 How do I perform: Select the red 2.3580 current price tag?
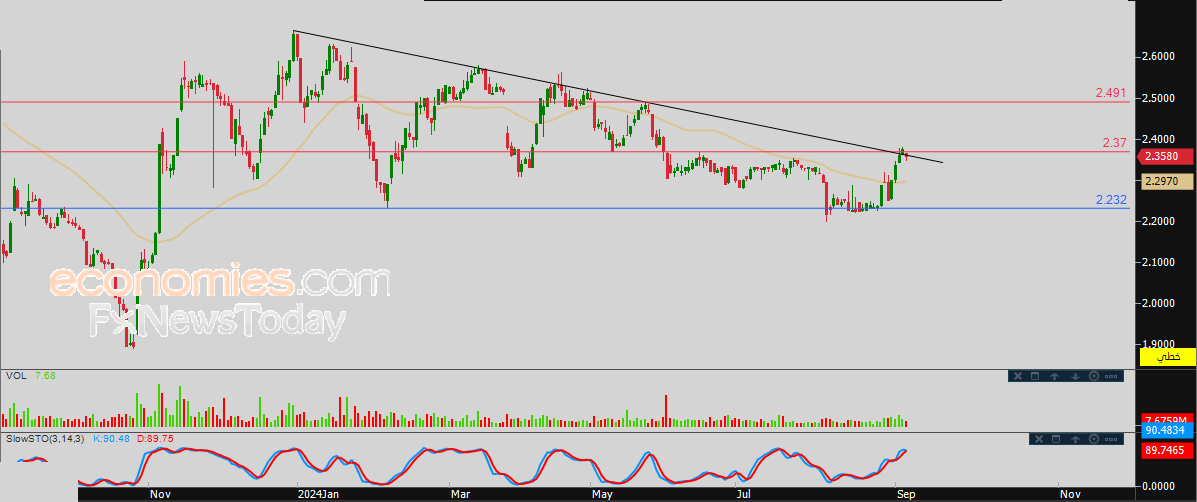tap(1165, 157)
